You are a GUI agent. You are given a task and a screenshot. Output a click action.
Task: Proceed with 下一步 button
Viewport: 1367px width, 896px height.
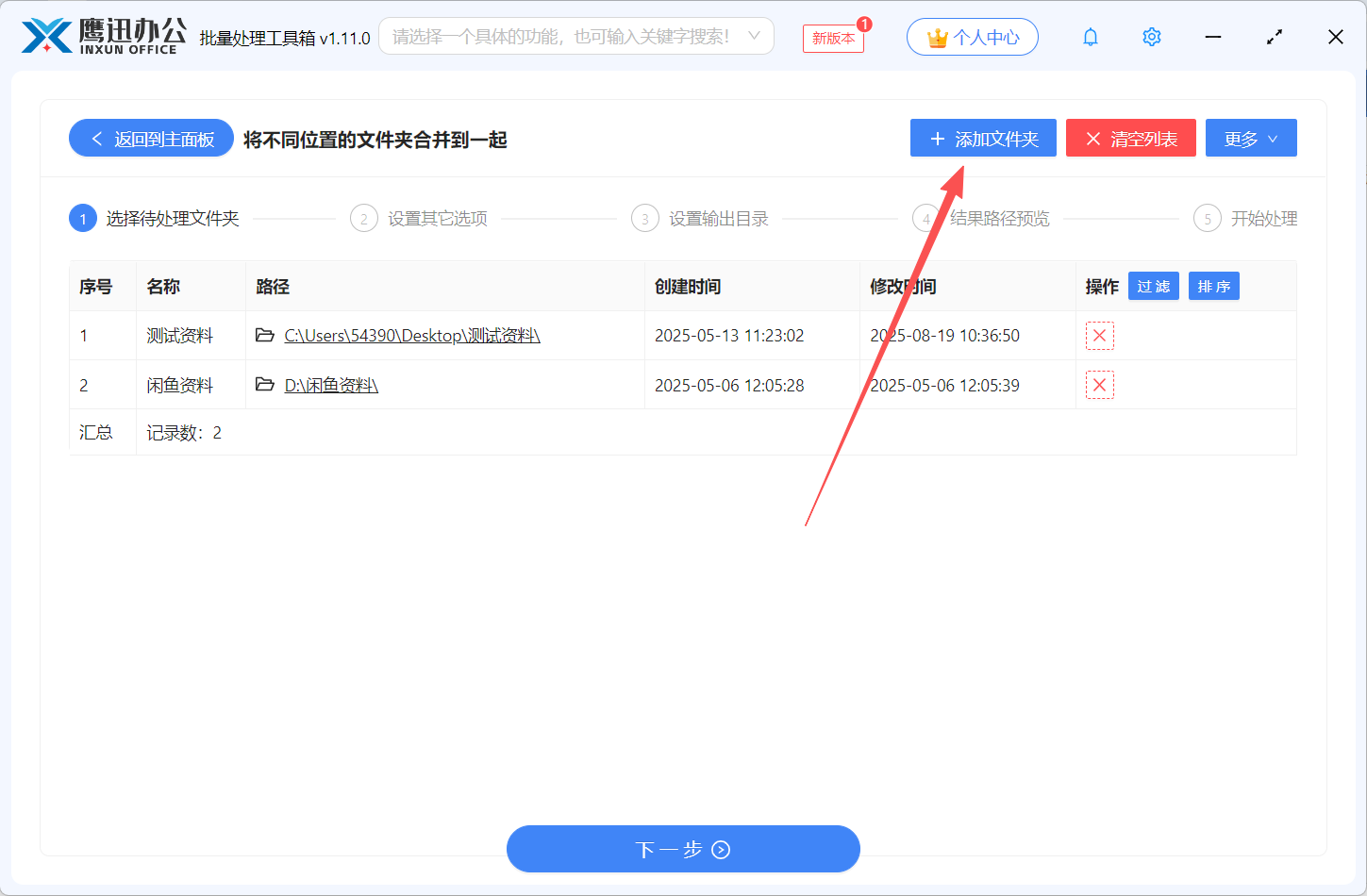pos(683,849)
